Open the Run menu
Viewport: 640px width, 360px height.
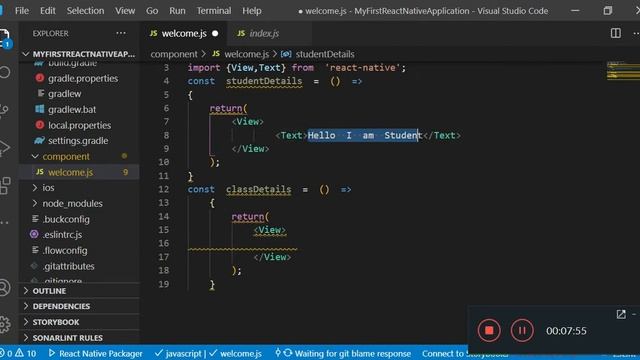[x=177, y=11]
